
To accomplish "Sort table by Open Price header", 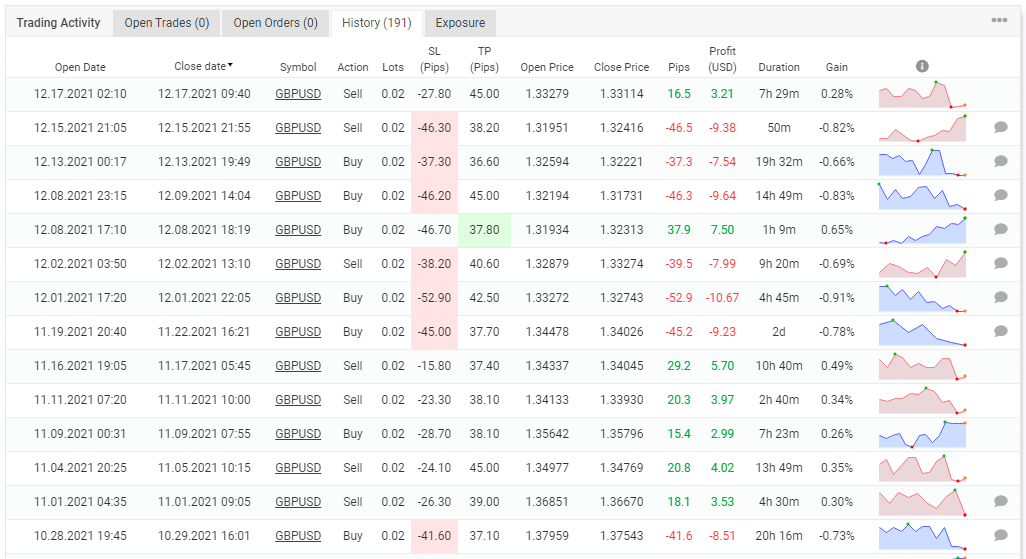I will (x=547, y=67).
